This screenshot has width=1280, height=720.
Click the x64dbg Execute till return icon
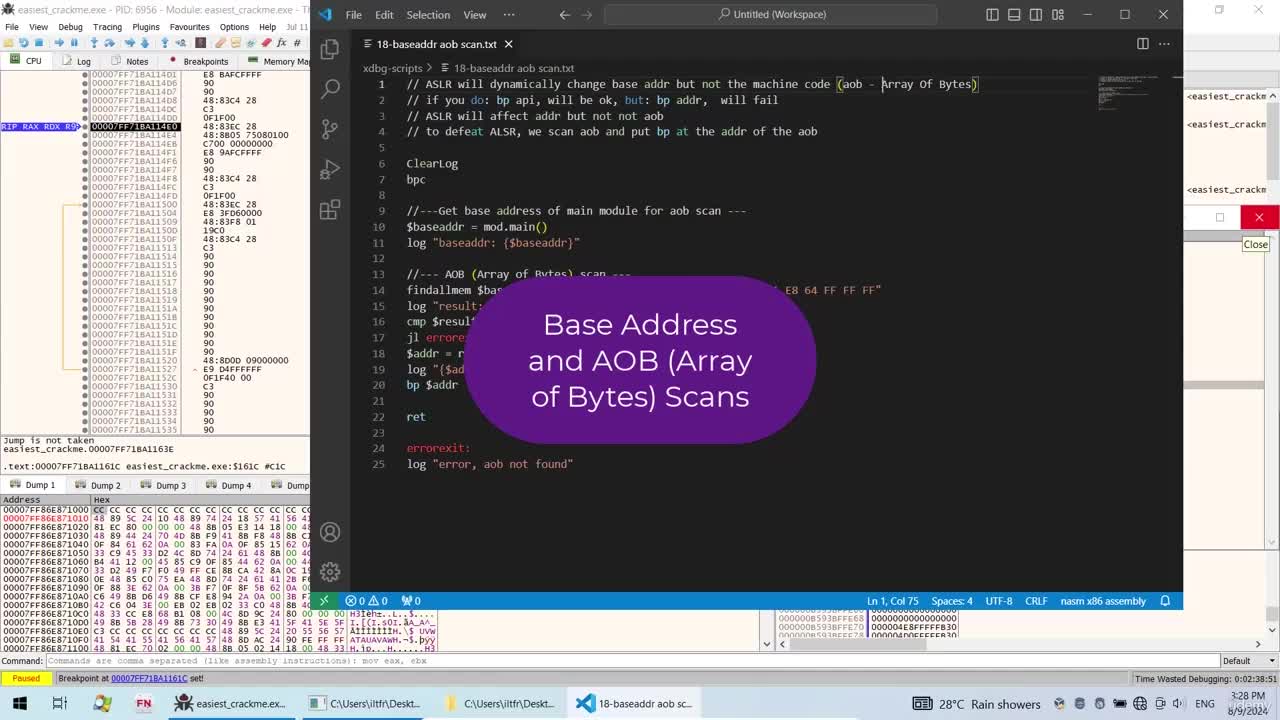click(x=165, y=42)
